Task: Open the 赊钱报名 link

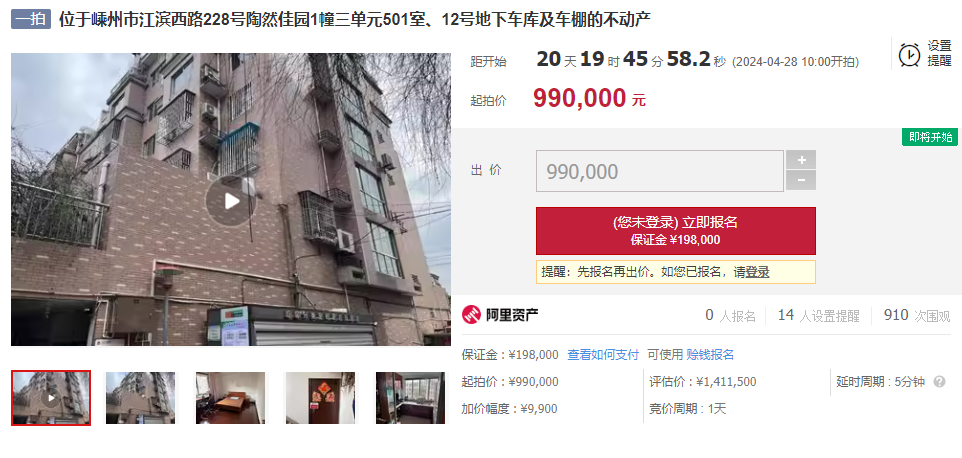Action: tap(710, 355)
